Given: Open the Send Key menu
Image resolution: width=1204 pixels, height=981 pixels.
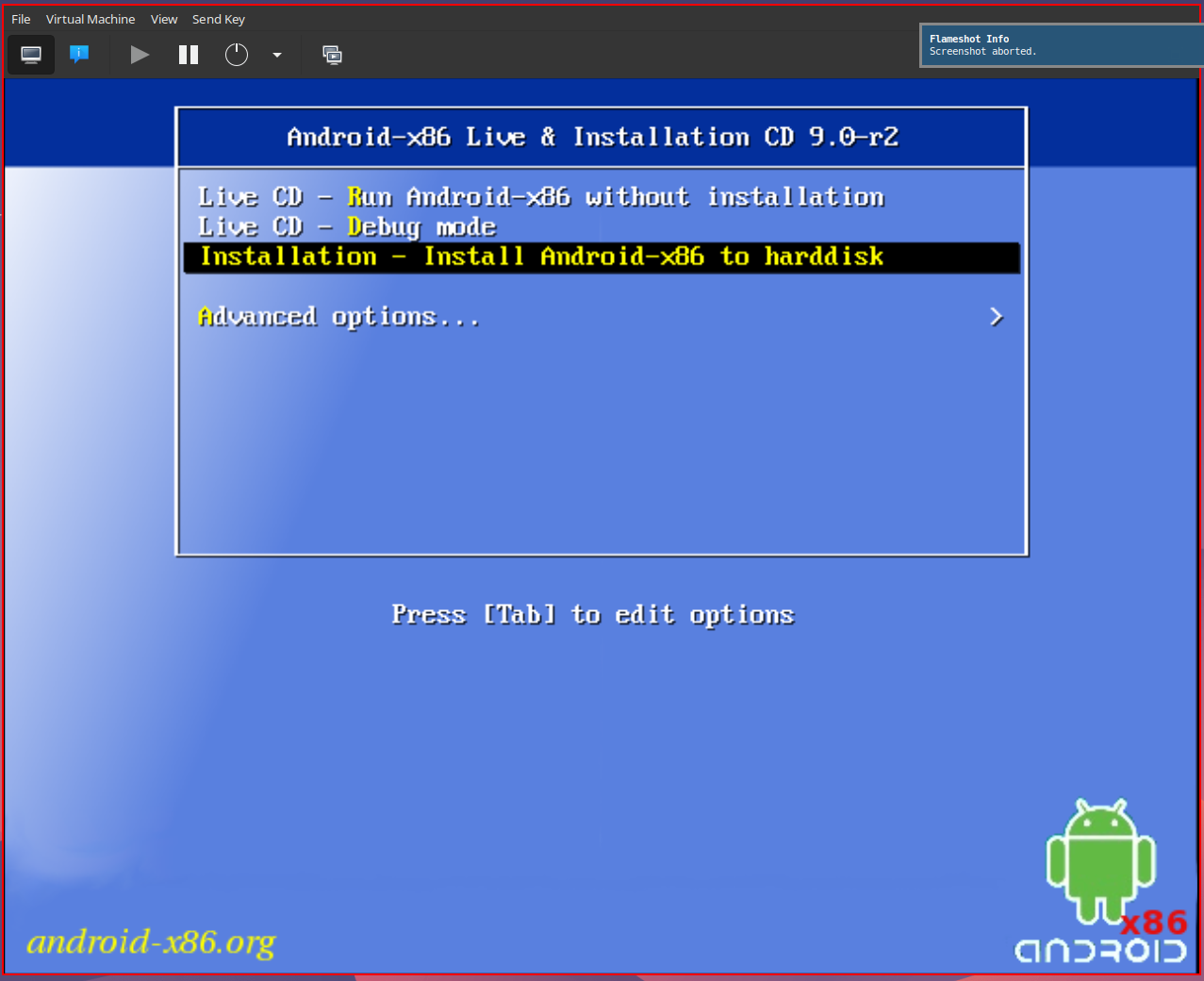Looking at the screenshot, I should click(x=219, y=19).
